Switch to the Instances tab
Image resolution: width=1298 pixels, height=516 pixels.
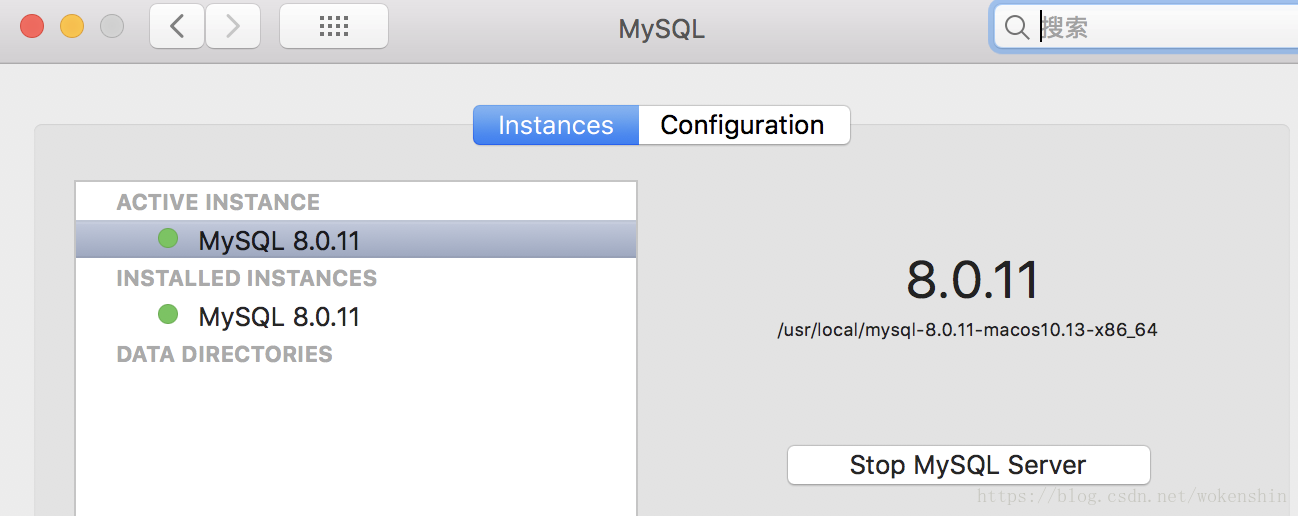point(556,125)
